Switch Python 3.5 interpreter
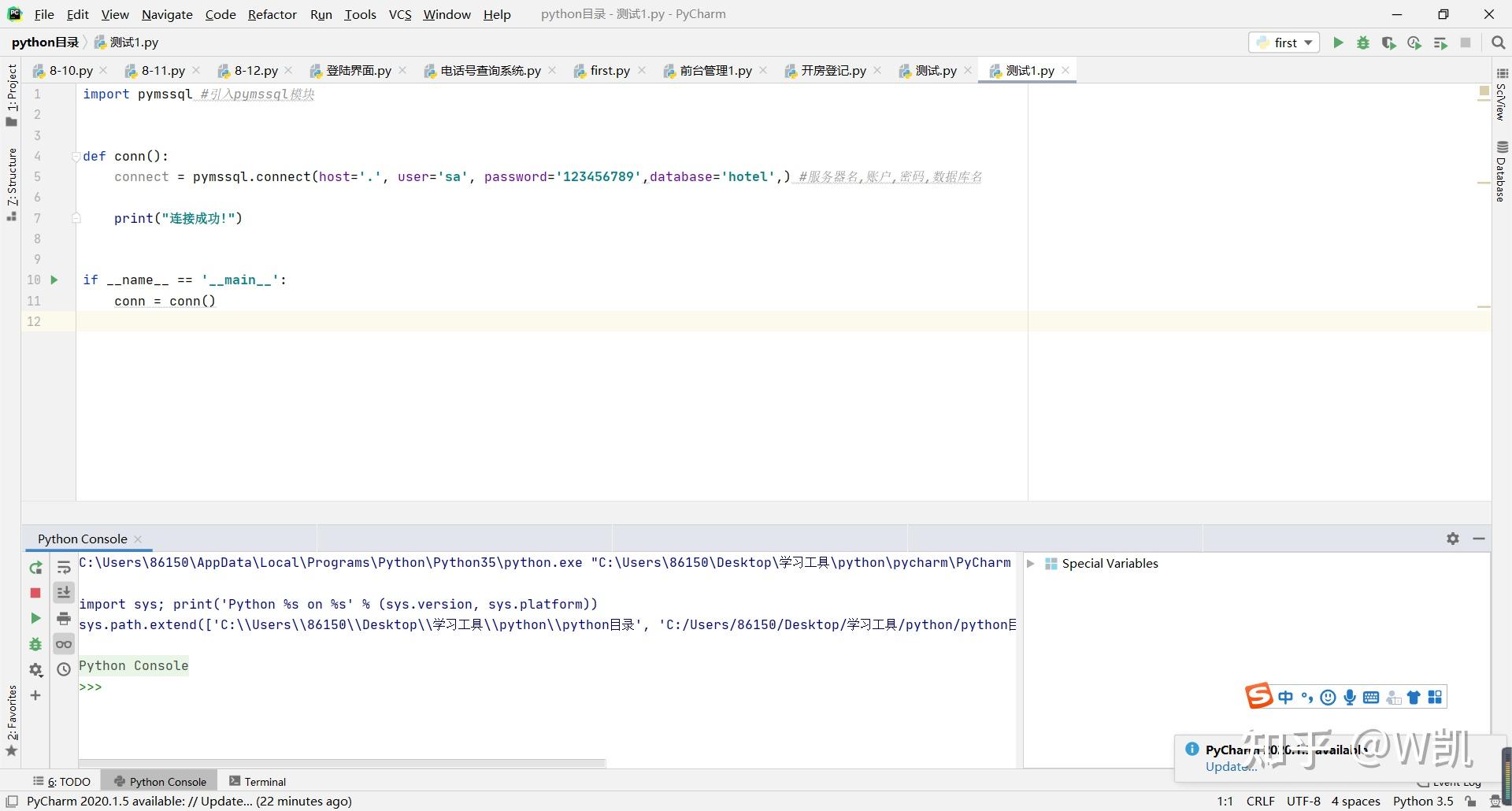 pos(1423,802)
